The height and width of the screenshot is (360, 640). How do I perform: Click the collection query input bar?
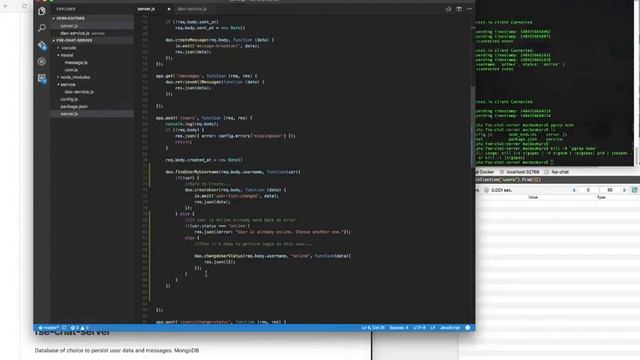558,180
